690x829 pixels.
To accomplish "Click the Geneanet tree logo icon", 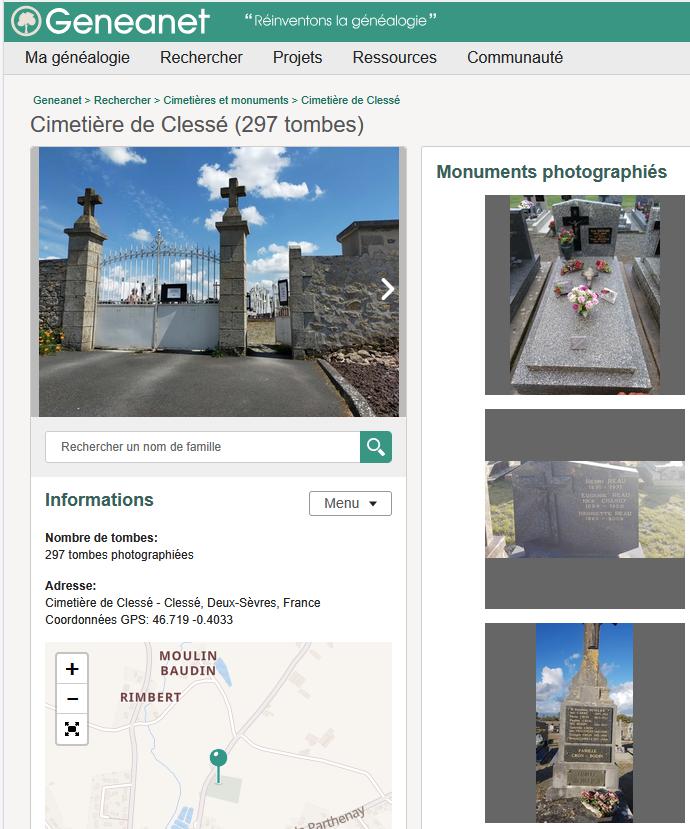I will pyautogui.click(x=26, y=21).
